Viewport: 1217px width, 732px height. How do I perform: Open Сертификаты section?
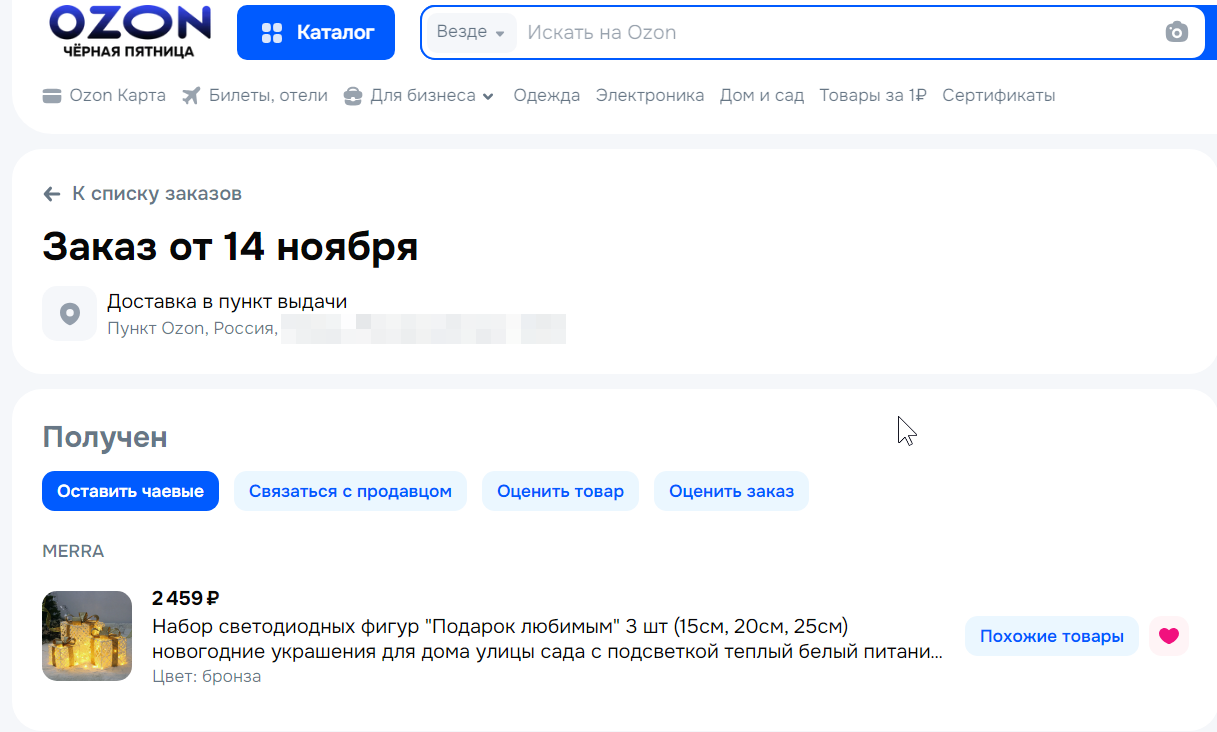click(999, 96)
